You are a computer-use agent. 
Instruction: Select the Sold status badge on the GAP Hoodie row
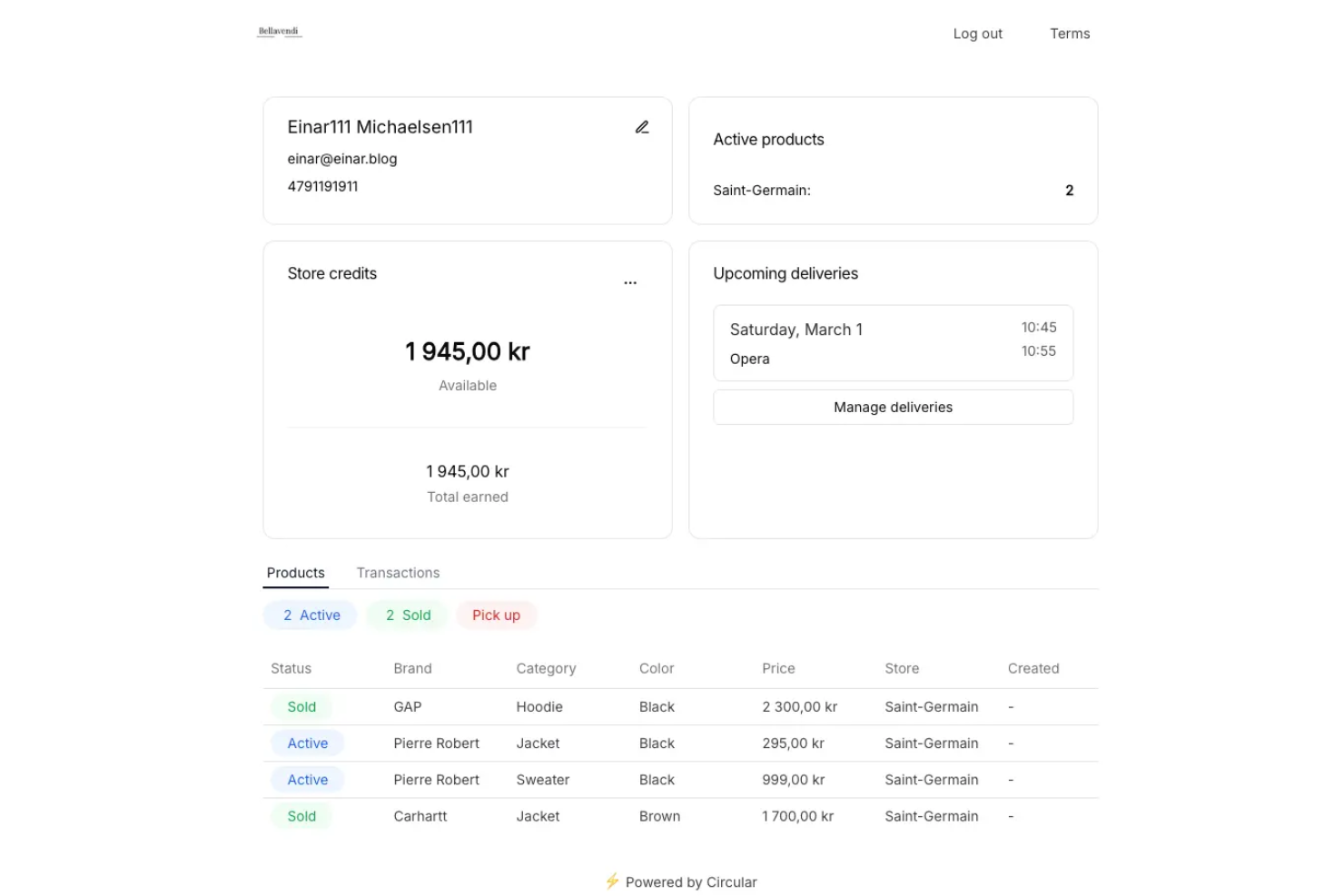(x=301, y=706)
